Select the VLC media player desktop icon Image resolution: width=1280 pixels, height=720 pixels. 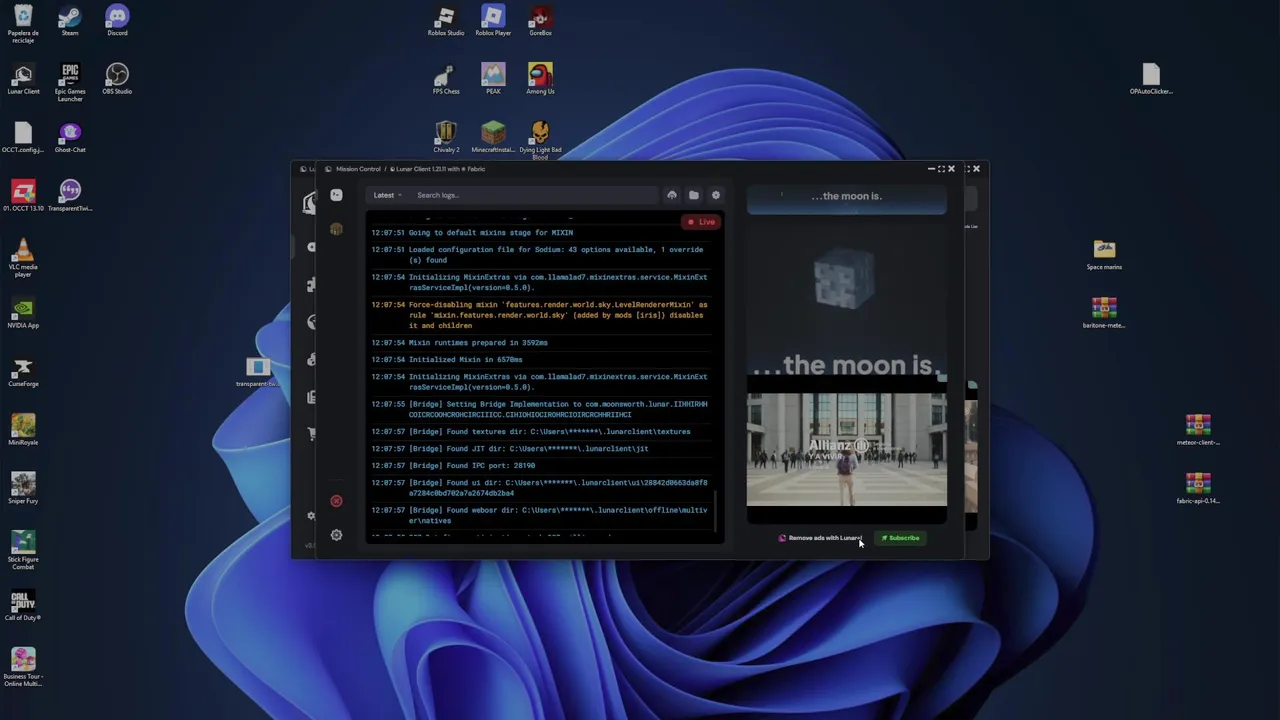coord(23,258)
